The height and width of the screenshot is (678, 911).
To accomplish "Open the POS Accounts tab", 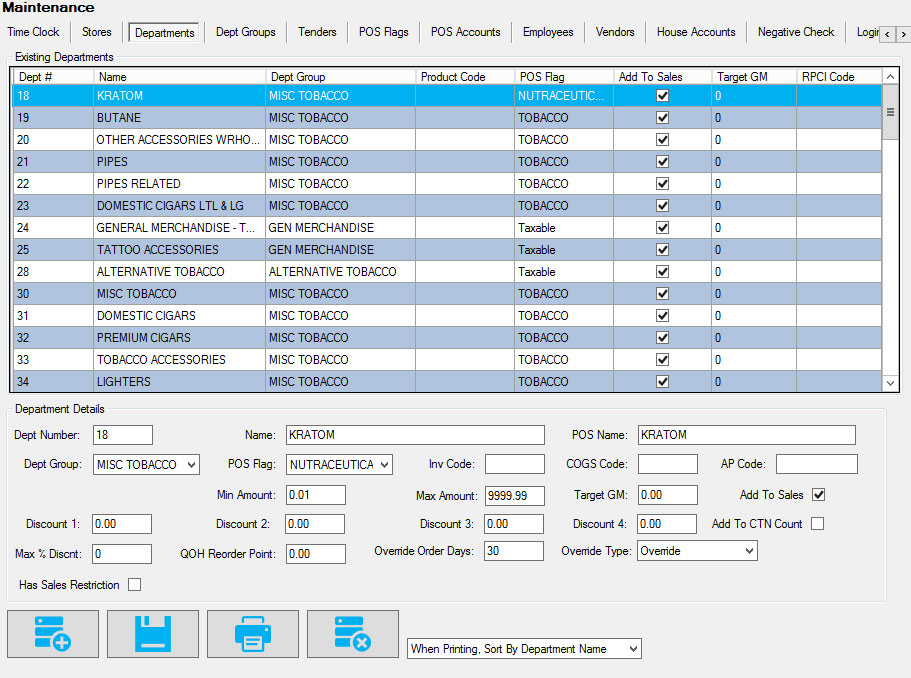I will click(465, 32).
